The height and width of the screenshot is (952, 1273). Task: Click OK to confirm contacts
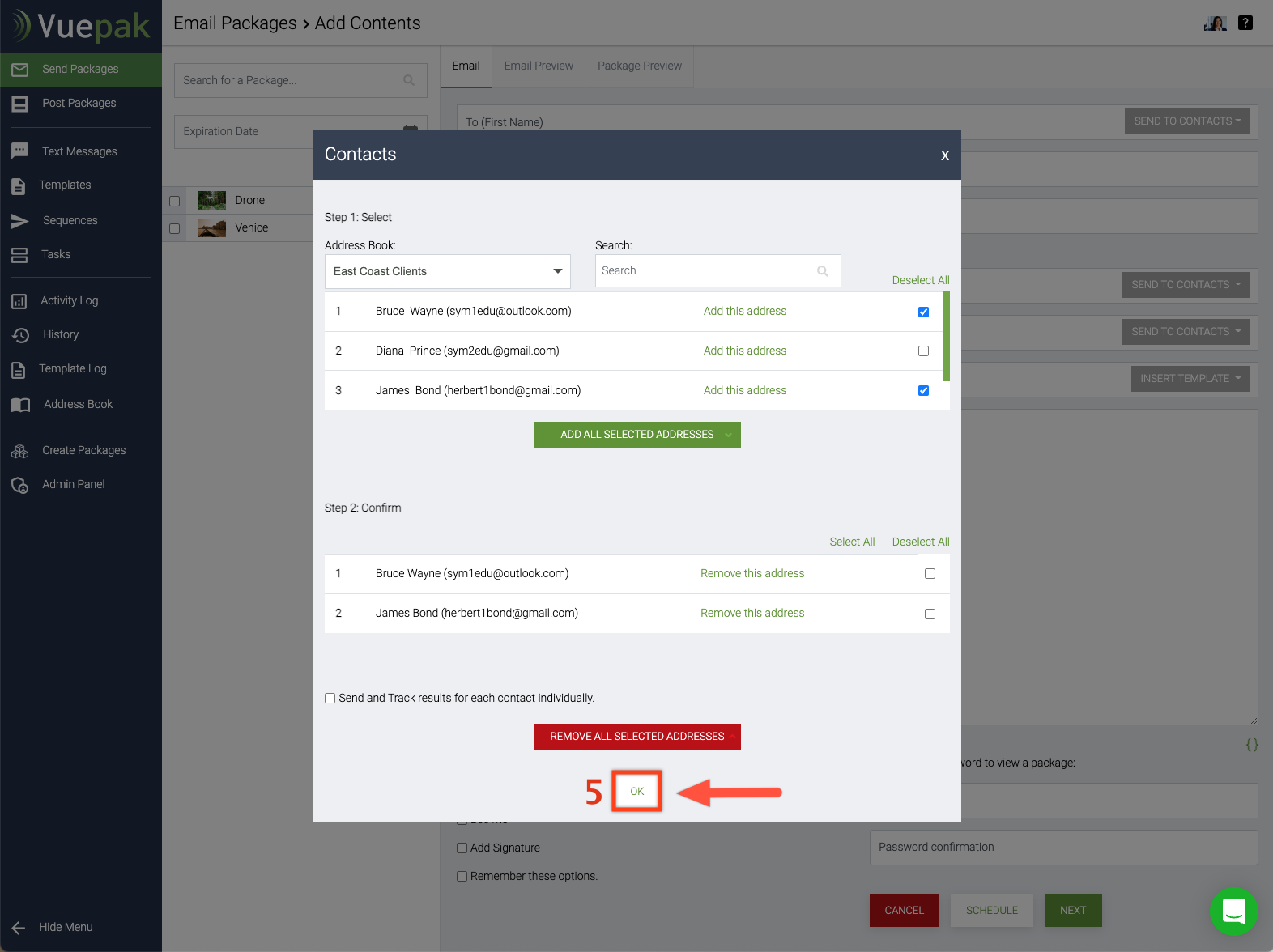[637, 792]
